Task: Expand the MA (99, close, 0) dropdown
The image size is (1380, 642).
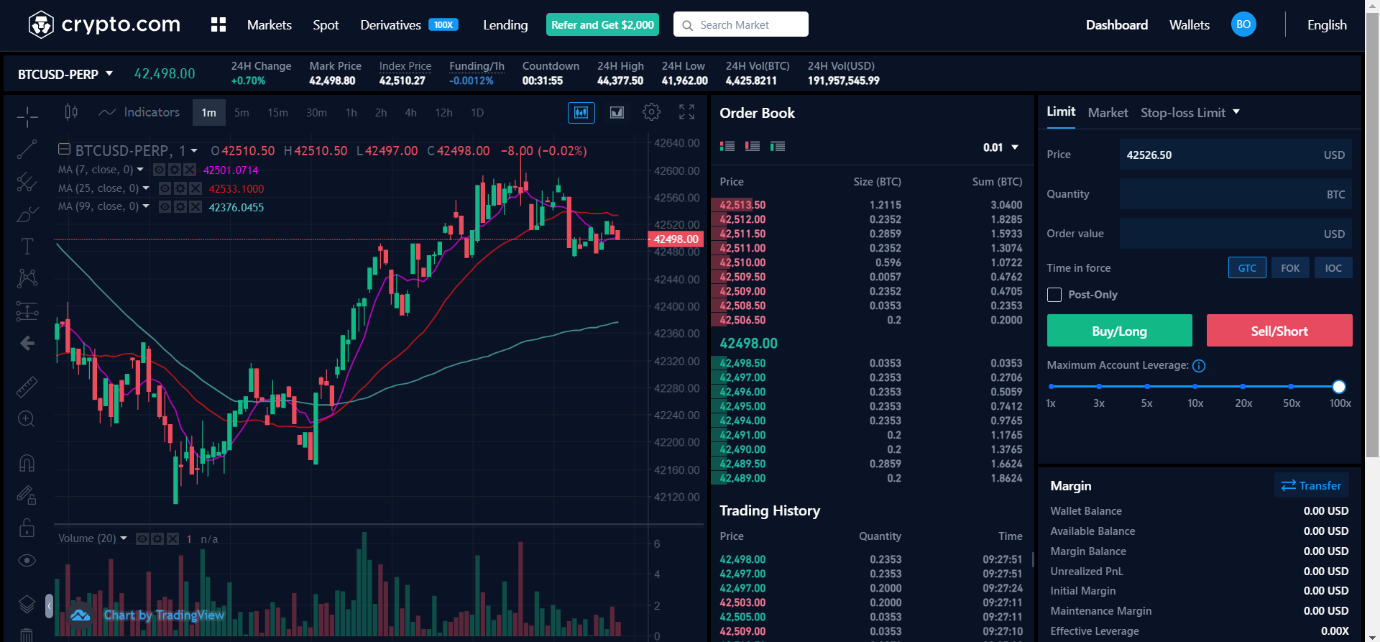Action: pyautogui.click(x=146, y=207)
